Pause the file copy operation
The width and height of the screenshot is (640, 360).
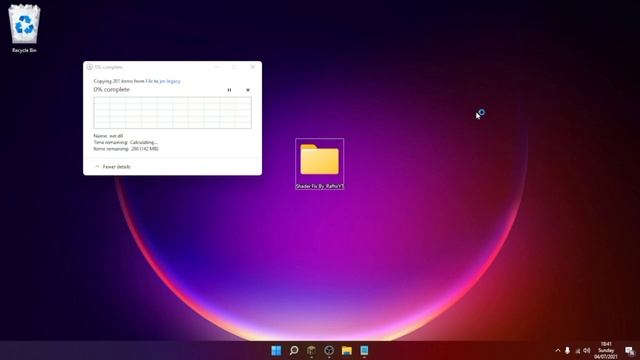(x=229, y=90)
